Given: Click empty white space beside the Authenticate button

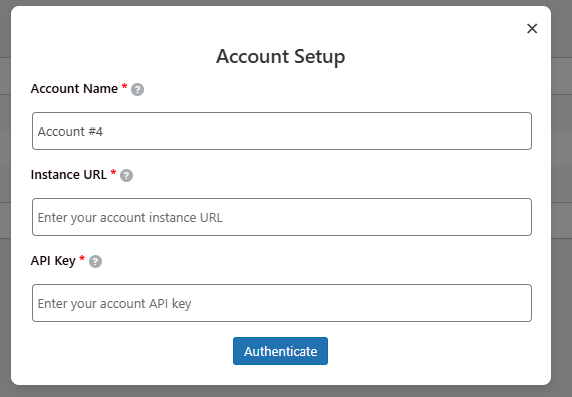Looking at the screenshot, I should pos(420,351).
